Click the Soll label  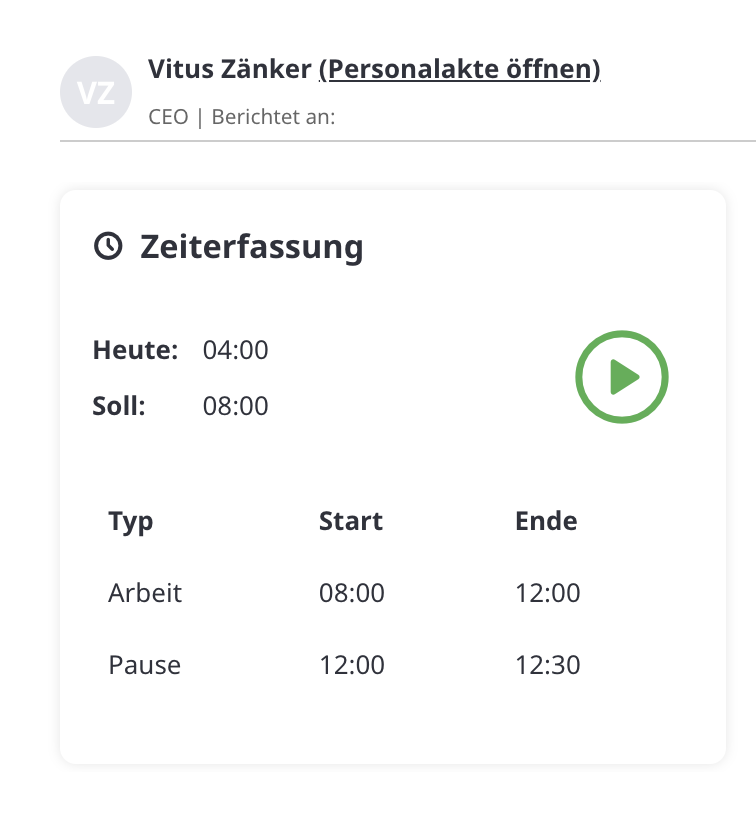point(119,406)
